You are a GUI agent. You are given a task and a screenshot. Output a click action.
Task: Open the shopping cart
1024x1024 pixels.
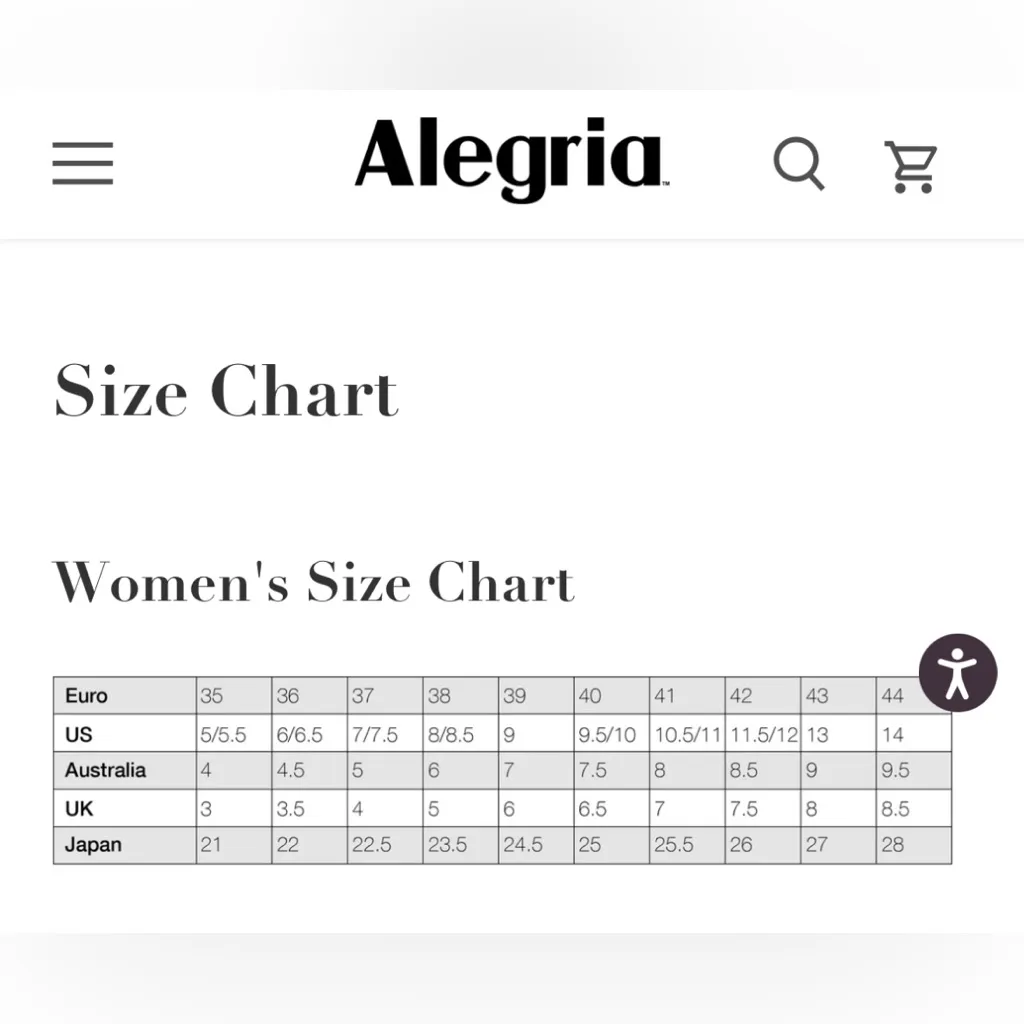pos(911,165)
